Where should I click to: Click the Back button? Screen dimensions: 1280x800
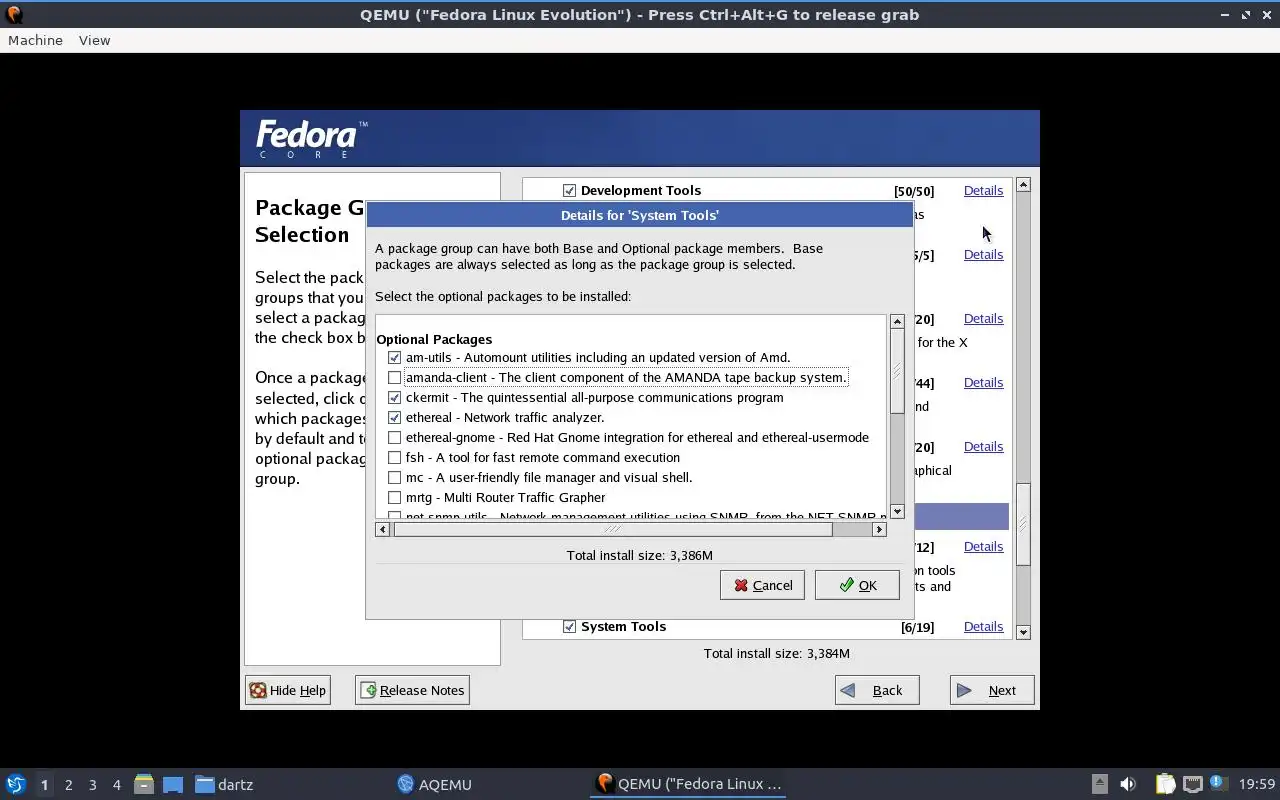pyautogui.click(x=877, y=690)
